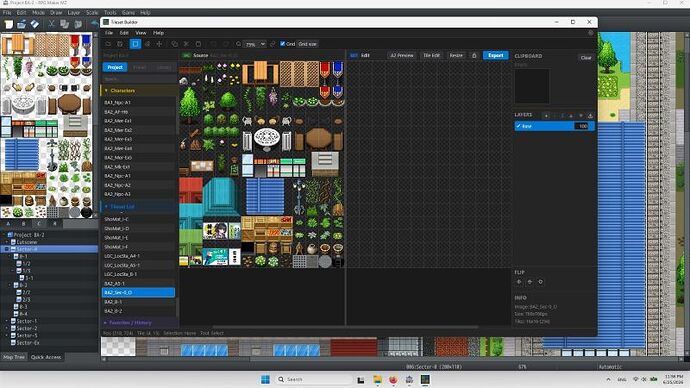
Task: Add a new layer with the plus icon
Action: point(546,116)
